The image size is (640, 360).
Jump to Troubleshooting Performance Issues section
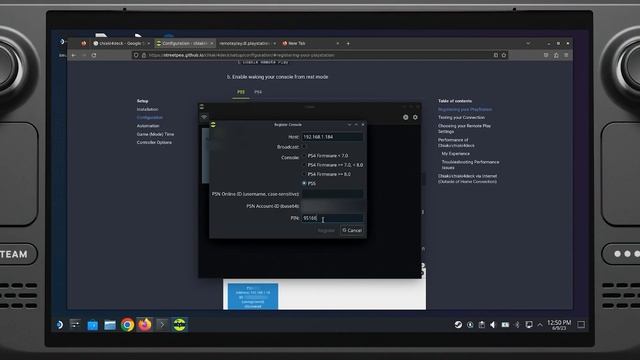tap(470, 165)
